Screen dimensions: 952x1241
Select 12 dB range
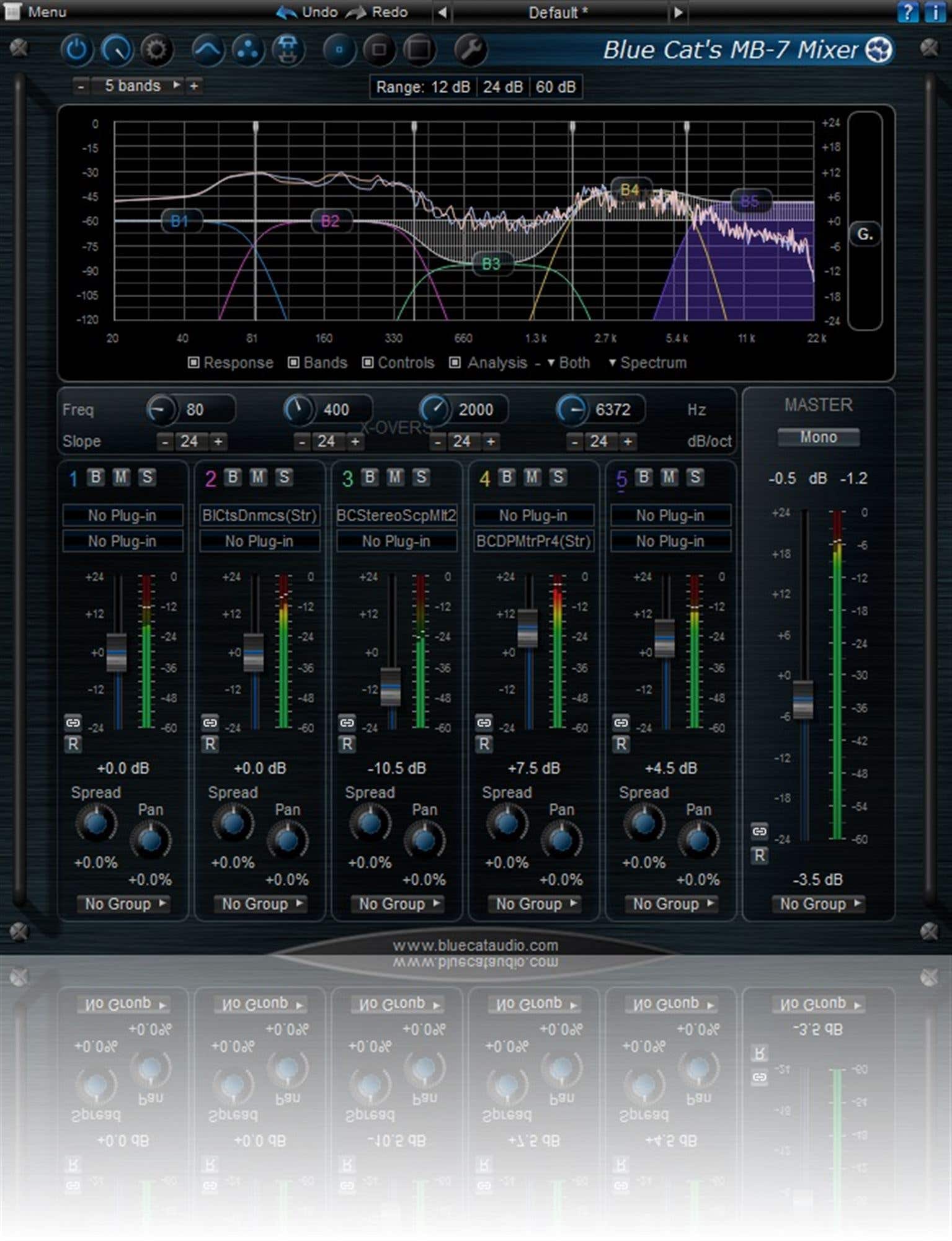point(450,87)
